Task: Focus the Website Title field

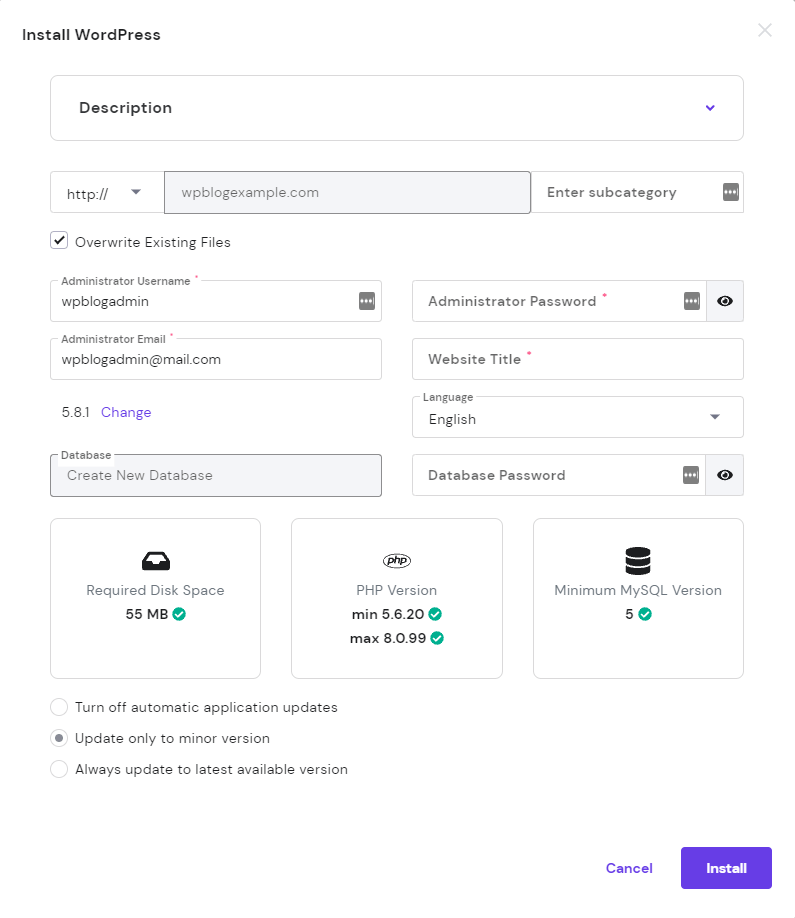Action: tap(578, 359)
